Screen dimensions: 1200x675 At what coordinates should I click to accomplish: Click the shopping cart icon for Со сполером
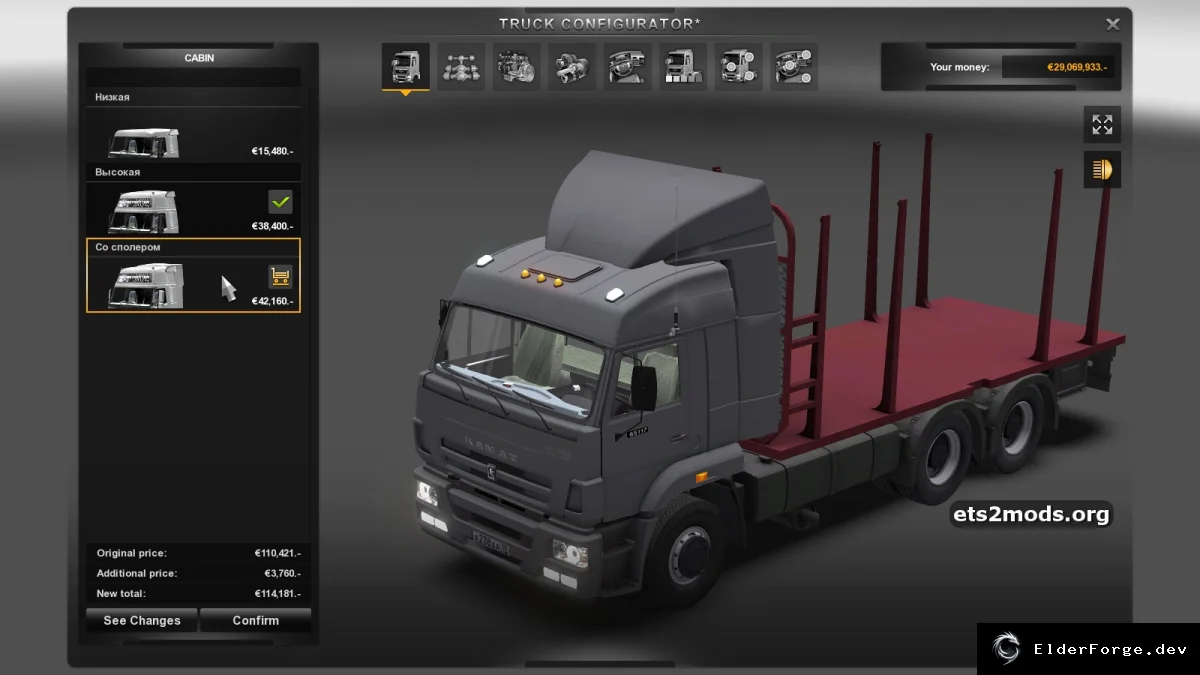tap(280, 277)
